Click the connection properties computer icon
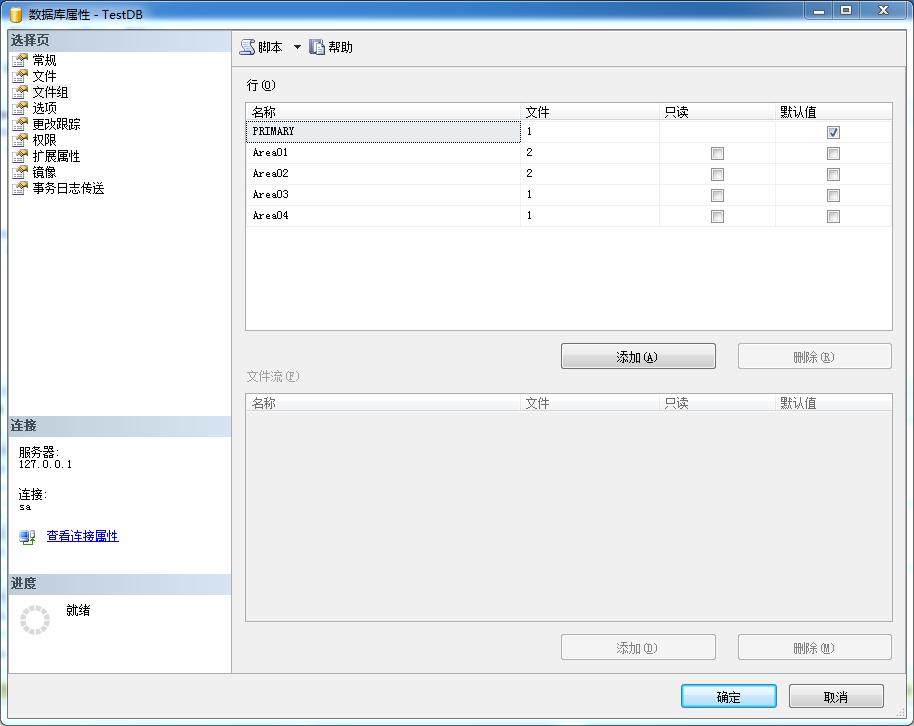This screenshot has width=914, height=726. click(x=27, y=537)
